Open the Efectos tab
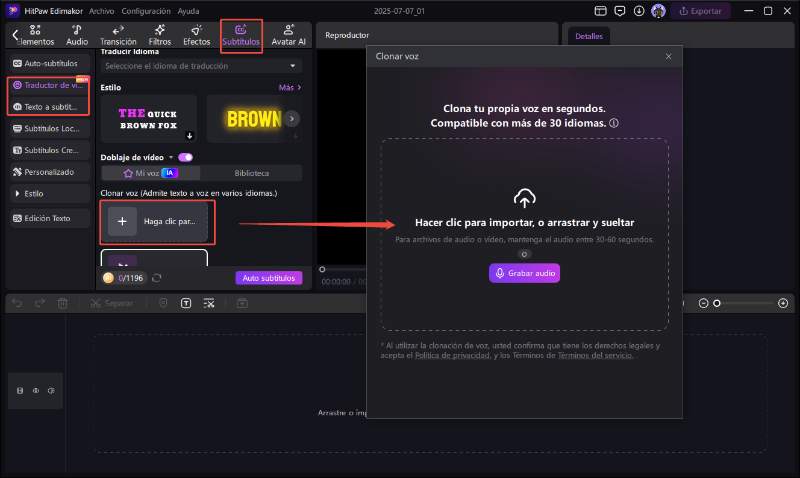This screenshot has width=800, height=478. coord(196,35)
